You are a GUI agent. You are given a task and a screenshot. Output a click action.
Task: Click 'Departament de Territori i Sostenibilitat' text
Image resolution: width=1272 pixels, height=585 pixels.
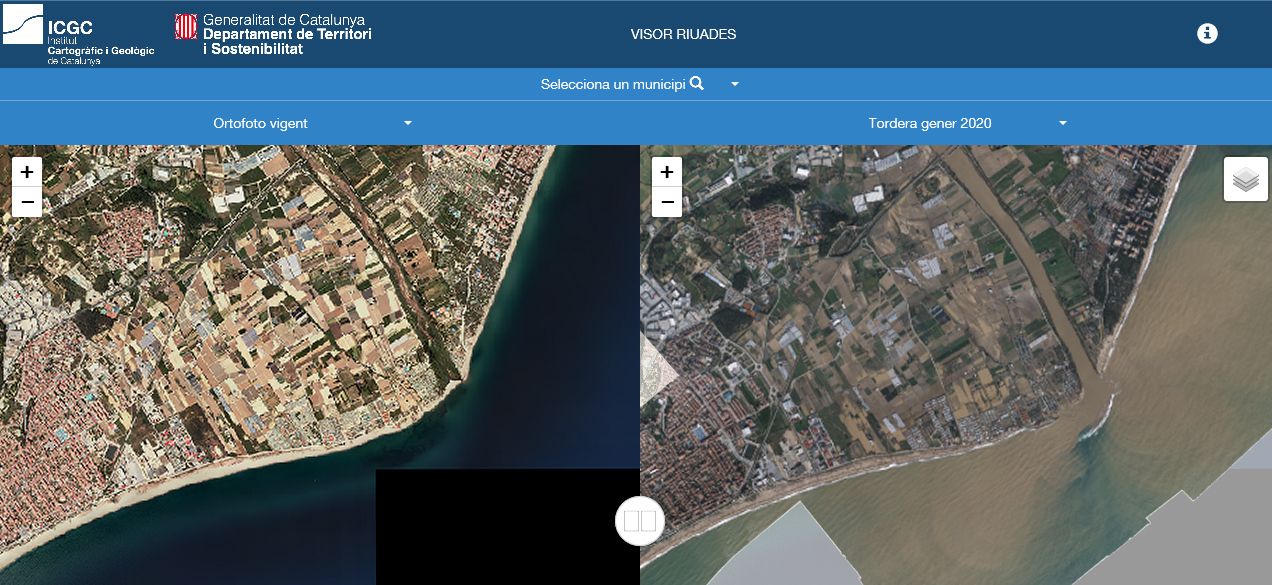[x=286, y=41]
